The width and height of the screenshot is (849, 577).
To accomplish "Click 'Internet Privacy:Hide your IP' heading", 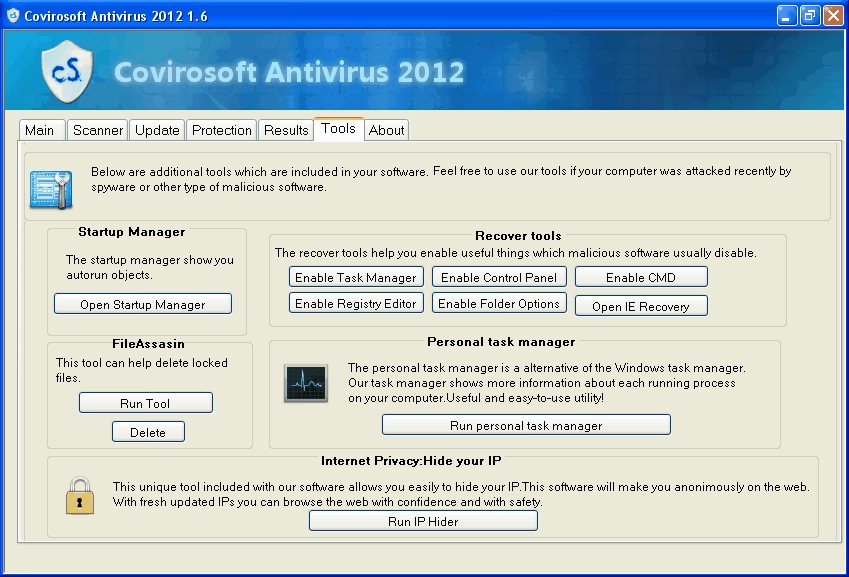I will point(411,461).
